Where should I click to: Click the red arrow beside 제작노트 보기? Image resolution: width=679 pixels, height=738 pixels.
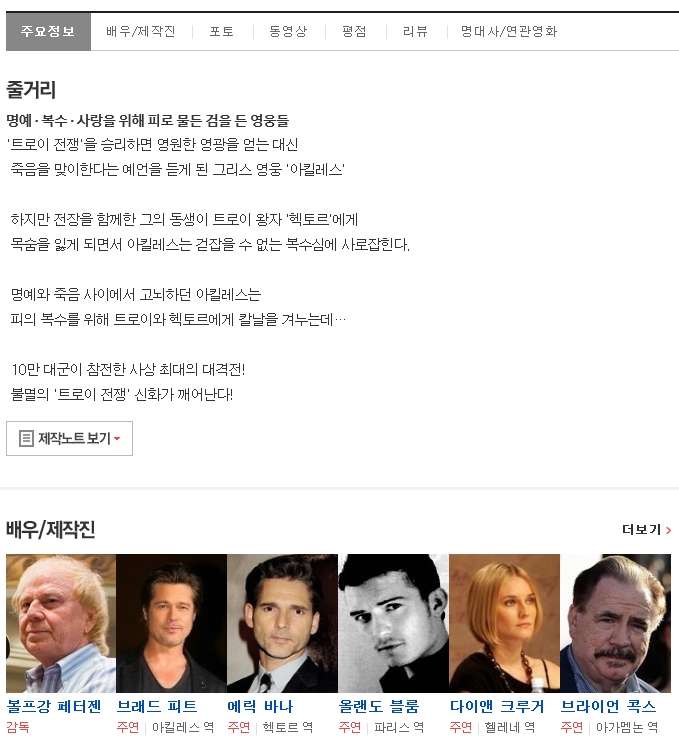(117, 439)
